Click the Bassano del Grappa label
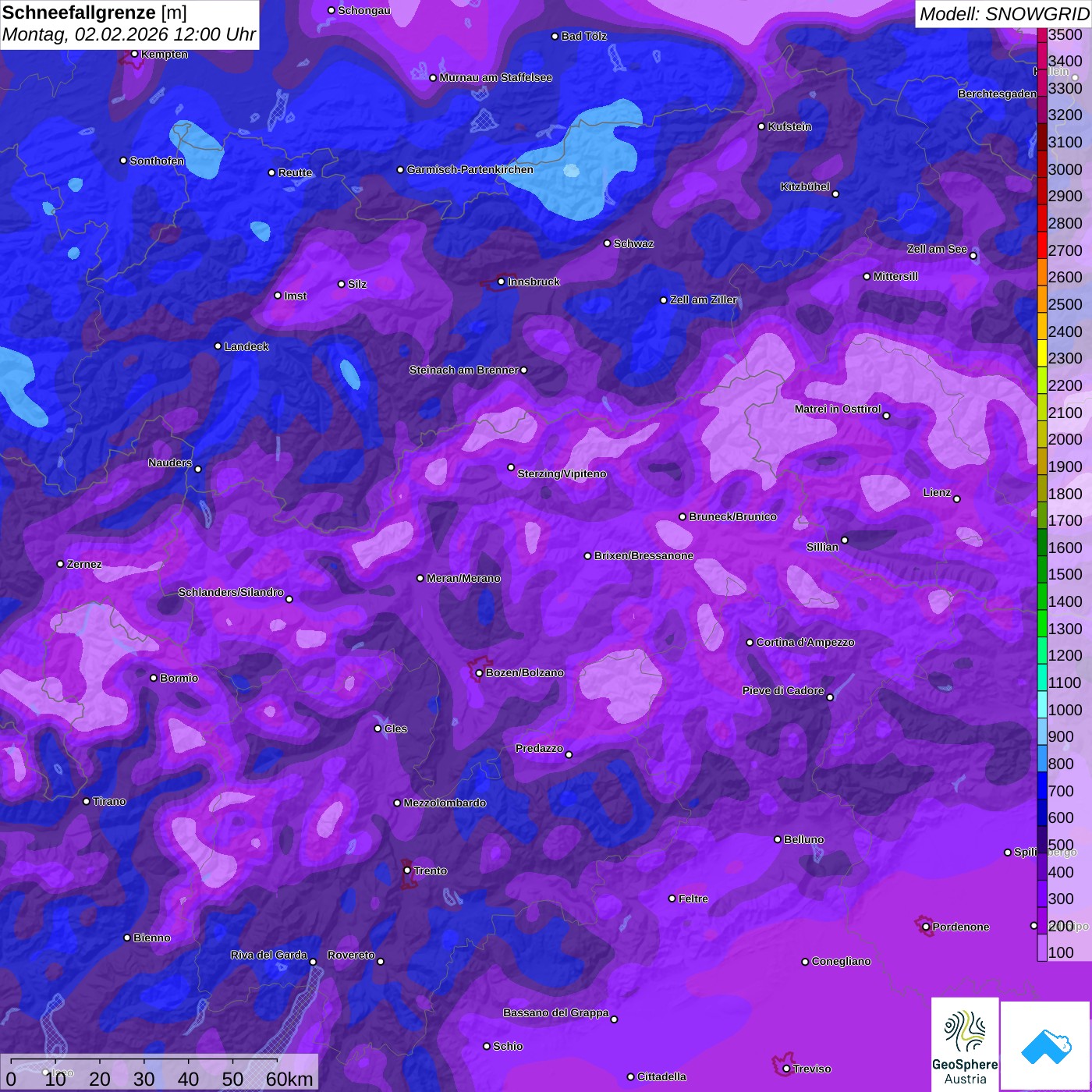This screenshot has width=1092, height=1092. point(555,1012)
